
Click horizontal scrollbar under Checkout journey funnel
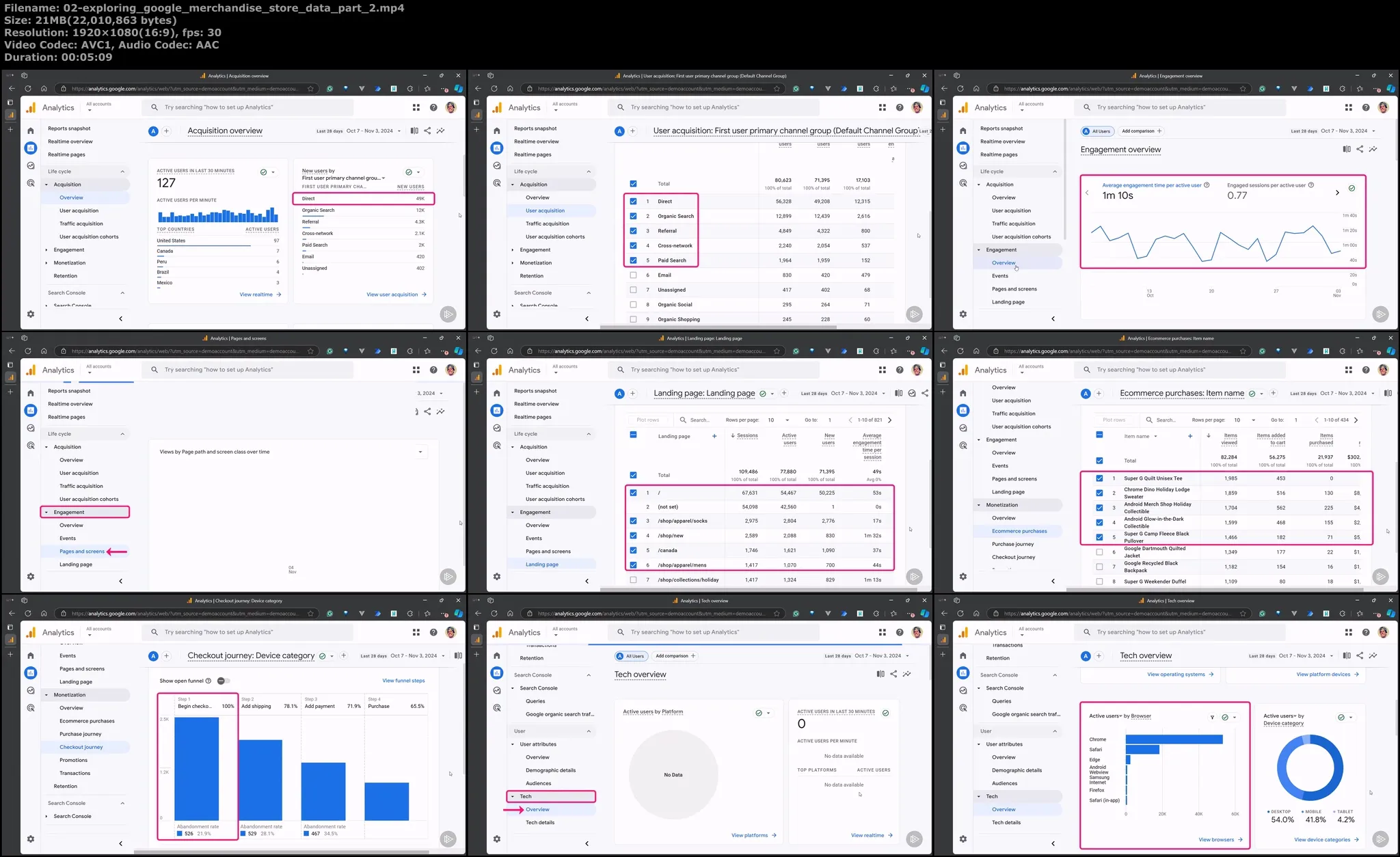pos(280,852)
